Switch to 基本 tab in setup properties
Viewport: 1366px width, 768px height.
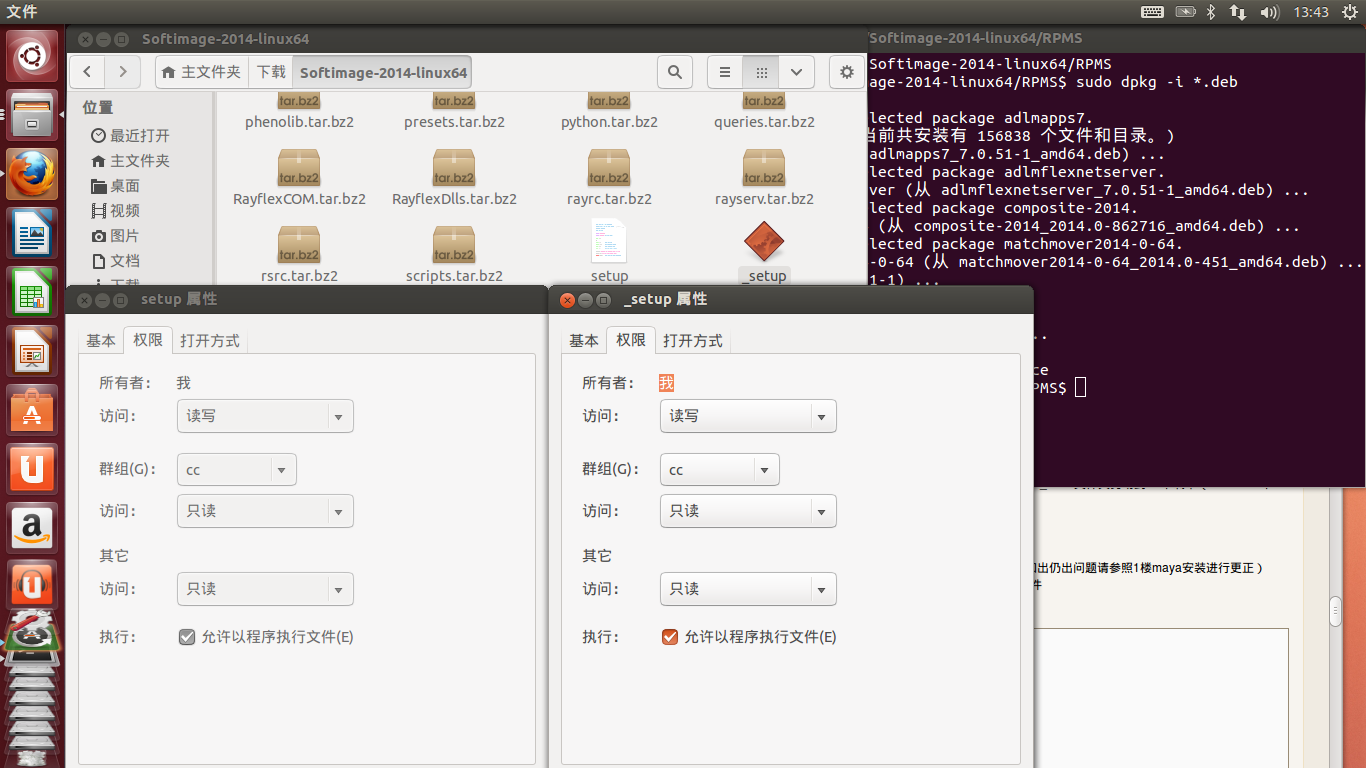click(101, 340)
